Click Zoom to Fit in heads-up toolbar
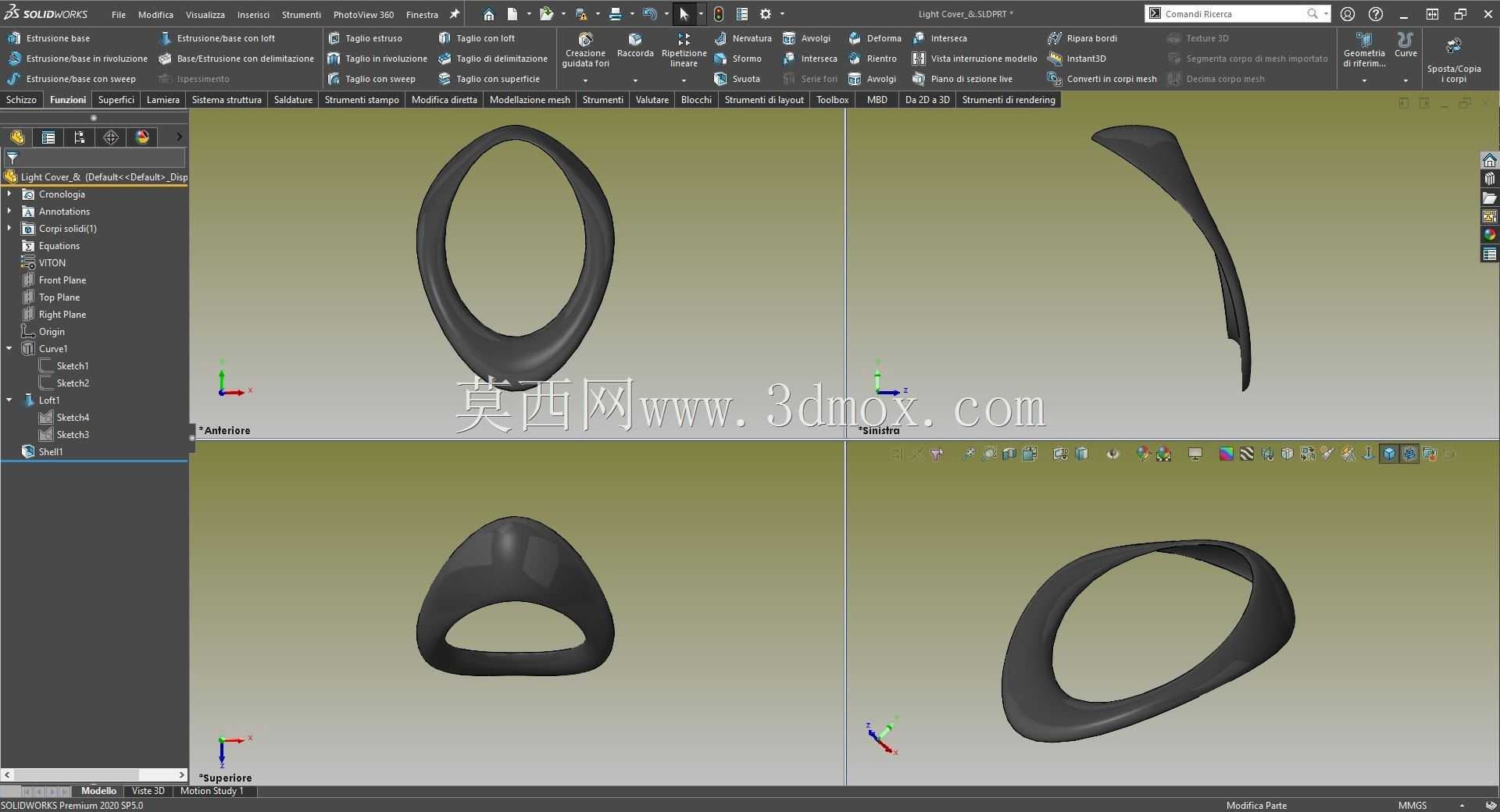This screenshot has height=812, width=1500. (x=969, y=454)
